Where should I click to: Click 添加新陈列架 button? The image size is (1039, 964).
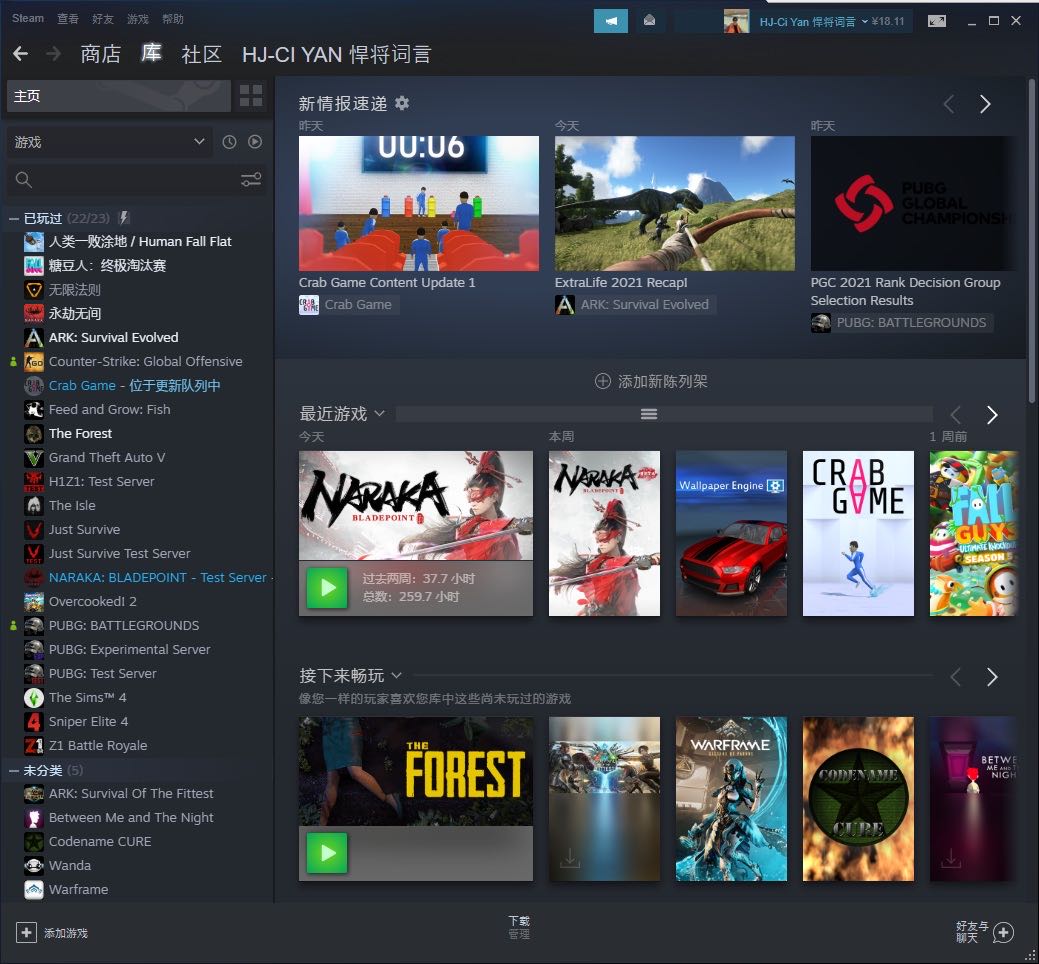(x=651, y=381)
